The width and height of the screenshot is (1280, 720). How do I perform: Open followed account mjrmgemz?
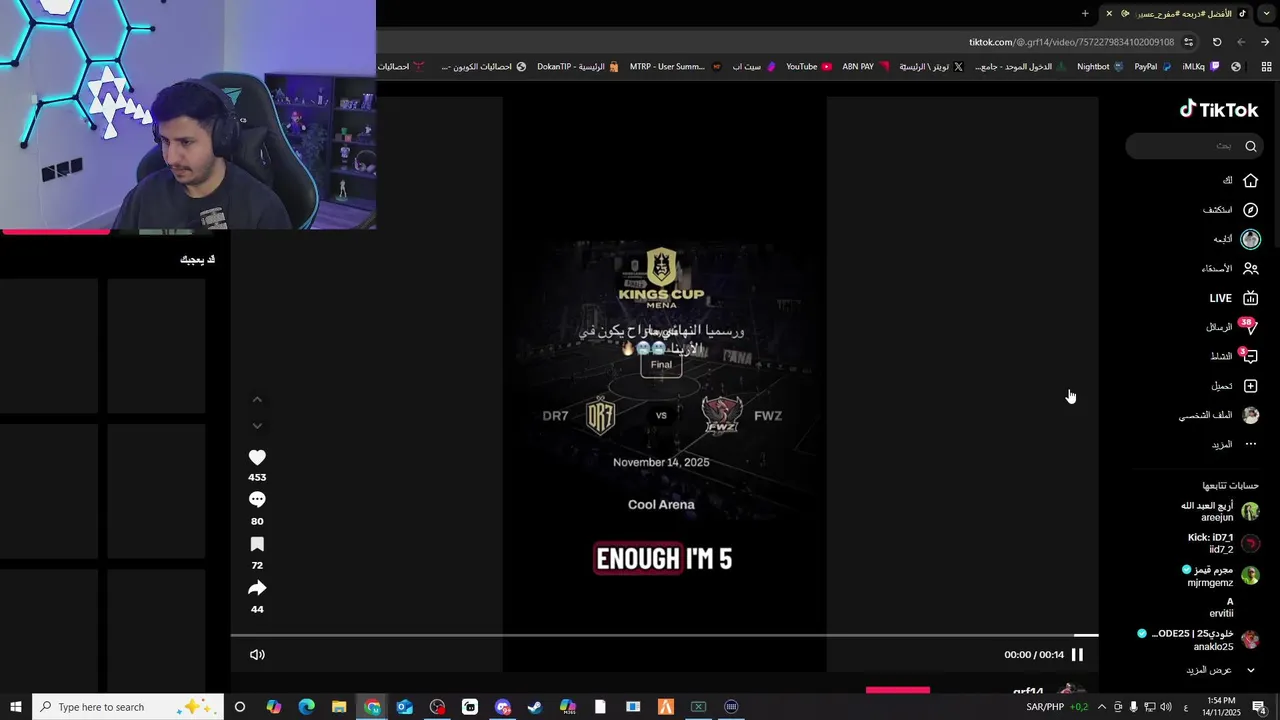click(1221, 576)
